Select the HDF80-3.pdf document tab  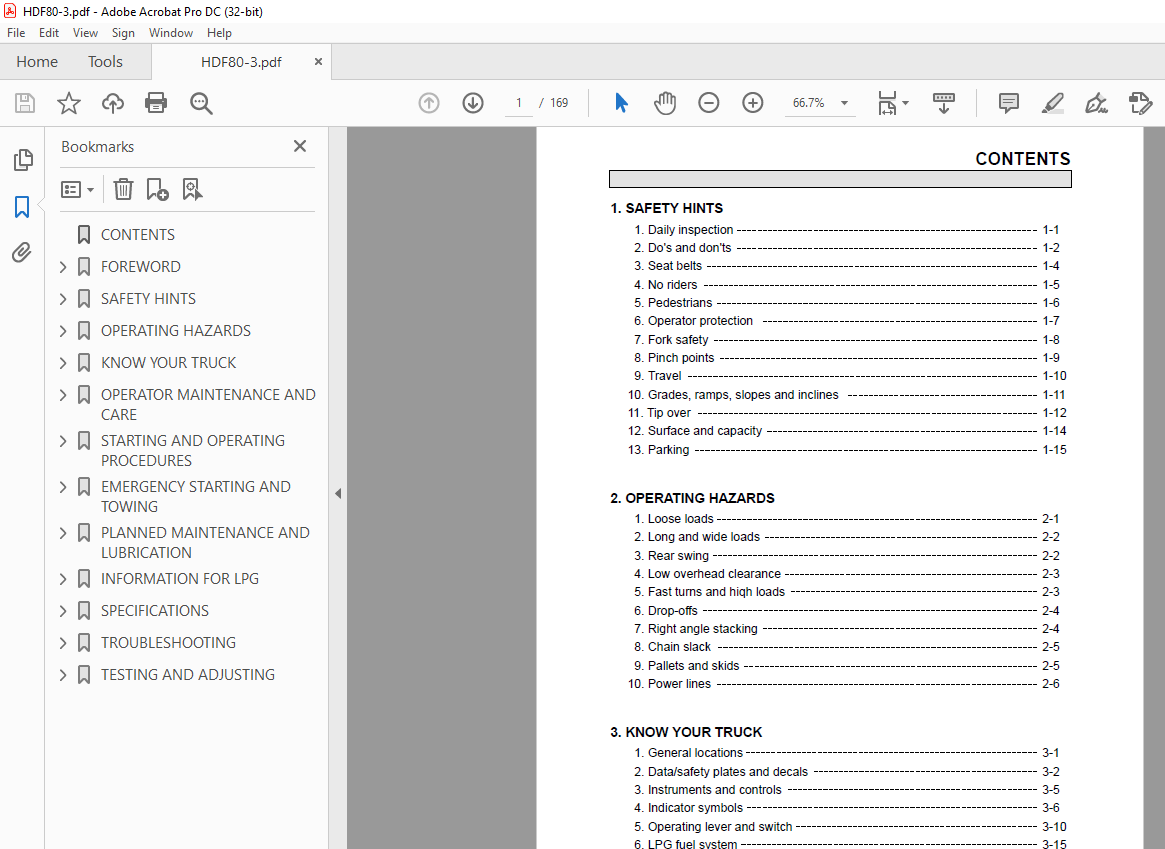point(241,62)
